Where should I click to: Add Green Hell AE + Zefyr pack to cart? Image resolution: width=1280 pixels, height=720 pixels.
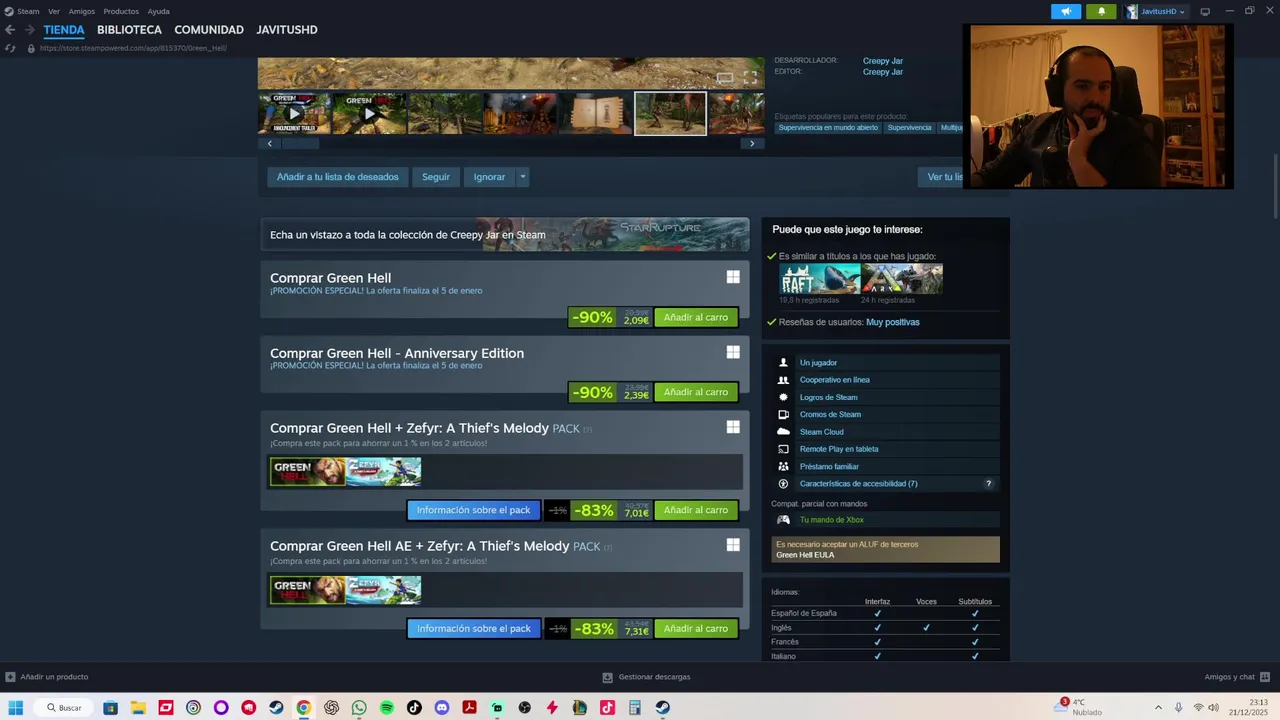(x=696, y=629)
